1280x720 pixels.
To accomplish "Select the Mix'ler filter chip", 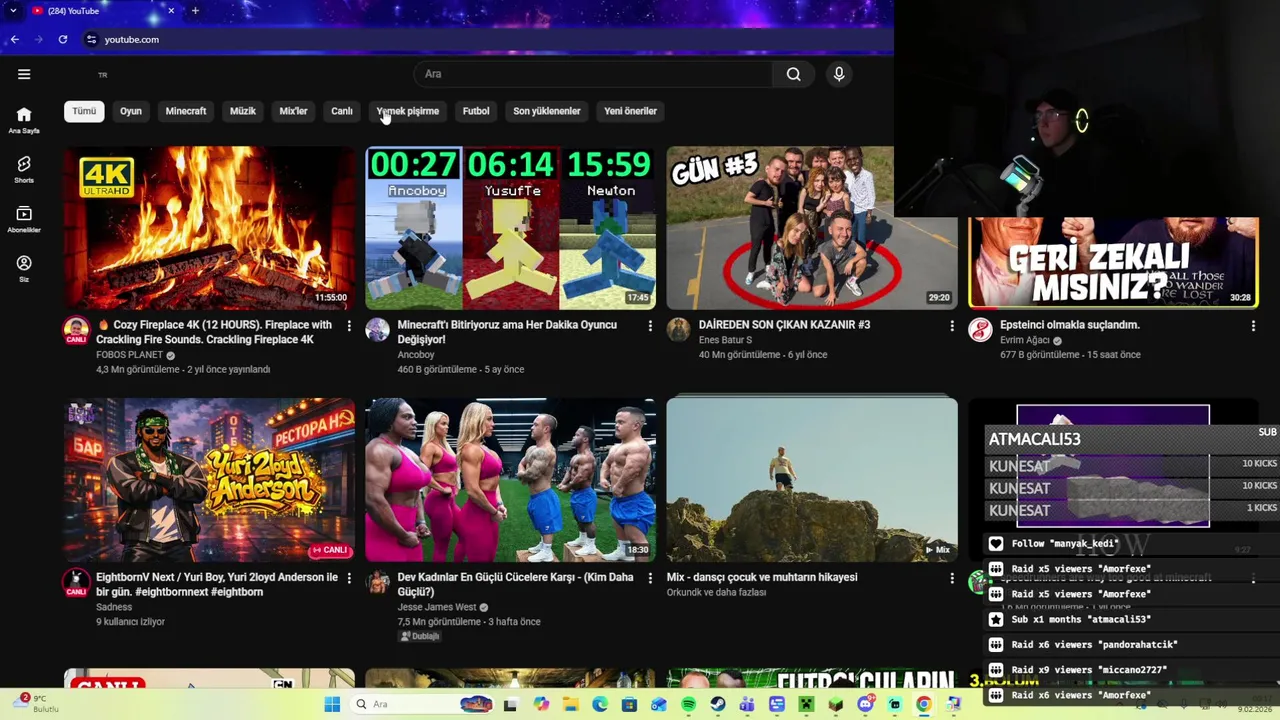I will [293, 111].
